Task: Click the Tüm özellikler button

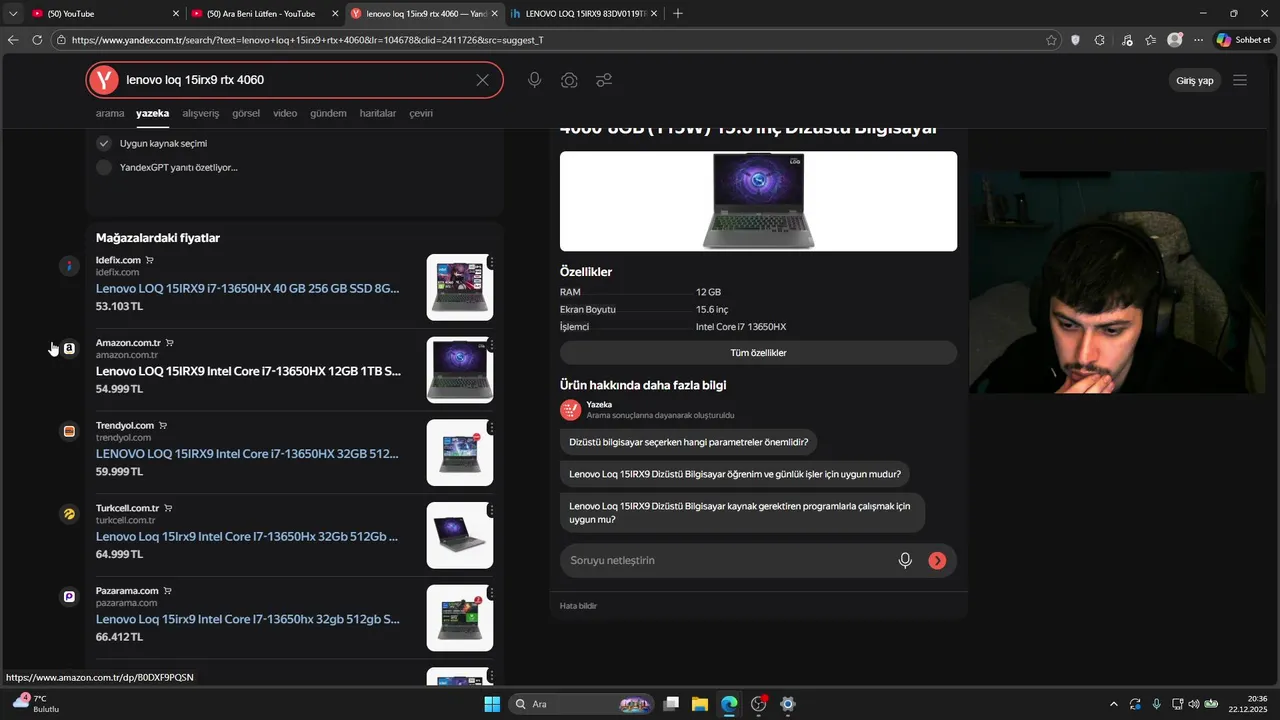Action: (758, 353)
